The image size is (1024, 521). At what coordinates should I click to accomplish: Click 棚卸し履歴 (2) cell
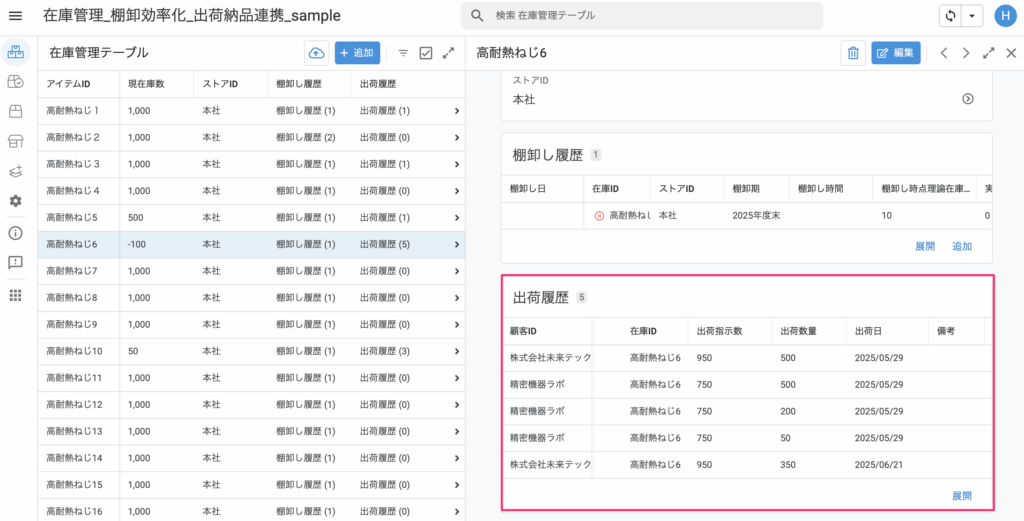click(x=306, y=138)
